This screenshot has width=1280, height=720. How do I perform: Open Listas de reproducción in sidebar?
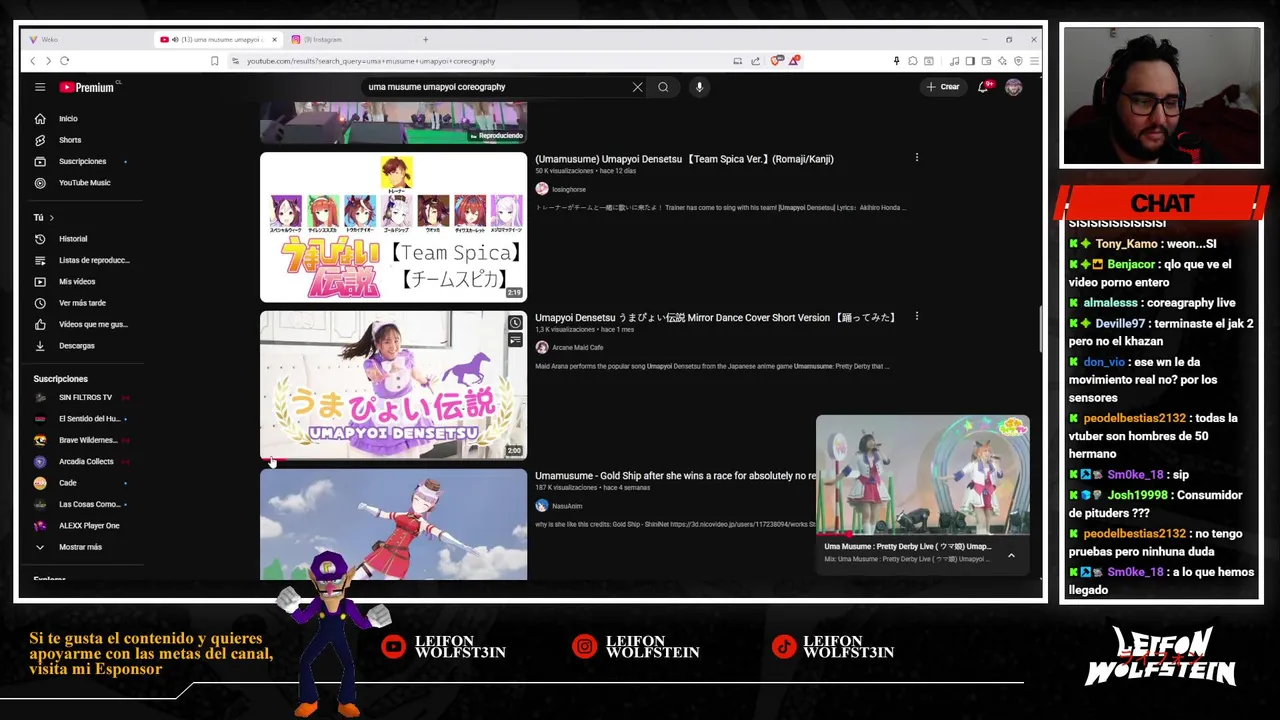(x=94, y=260)
